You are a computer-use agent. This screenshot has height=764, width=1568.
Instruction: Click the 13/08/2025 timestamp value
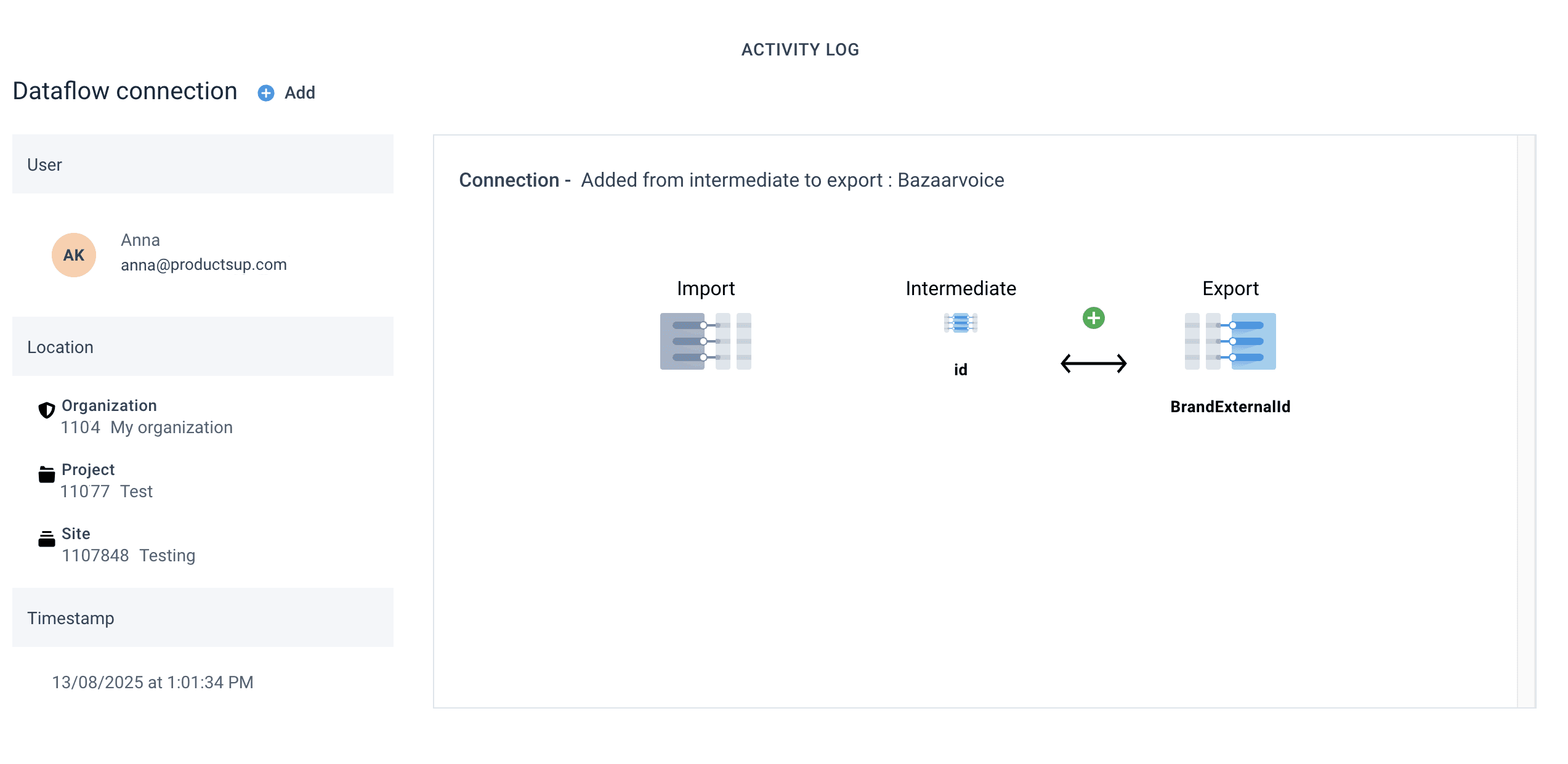click(x=153, y=683)
